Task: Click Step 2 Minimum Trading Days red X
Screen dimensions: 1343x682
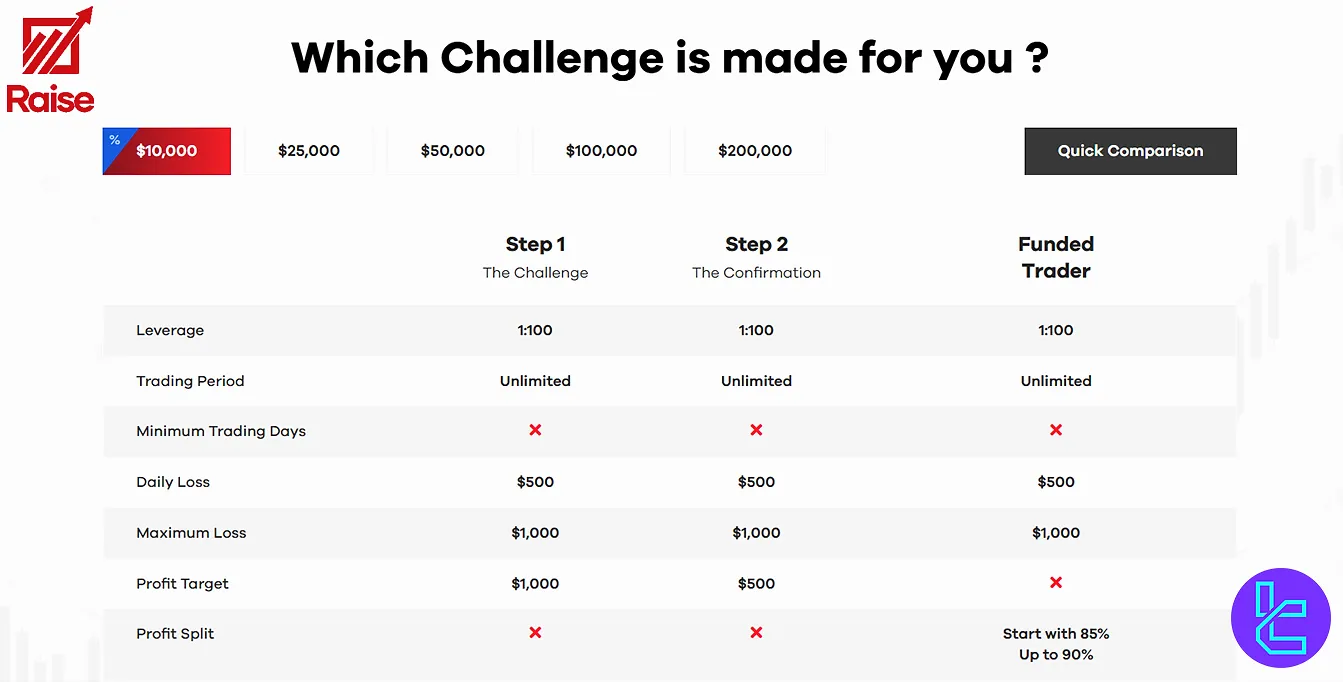Action: point(756,430)
